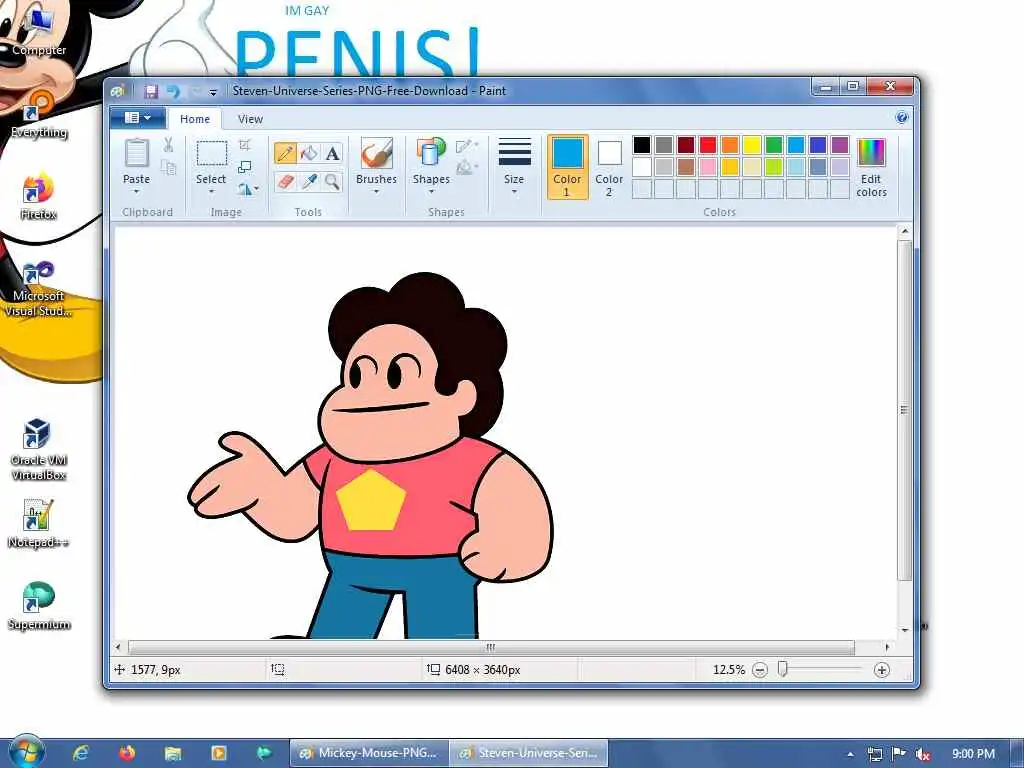This screenshot has width=1024, height=768.
Task: Click the Paste clipboard icon
Action: pyautogui.click(x=136, y=153)
